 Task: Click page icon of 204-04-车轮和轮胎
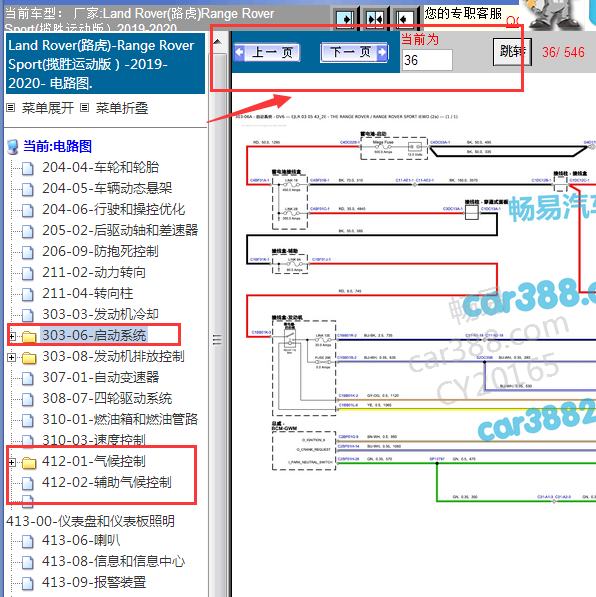[28, 168]
